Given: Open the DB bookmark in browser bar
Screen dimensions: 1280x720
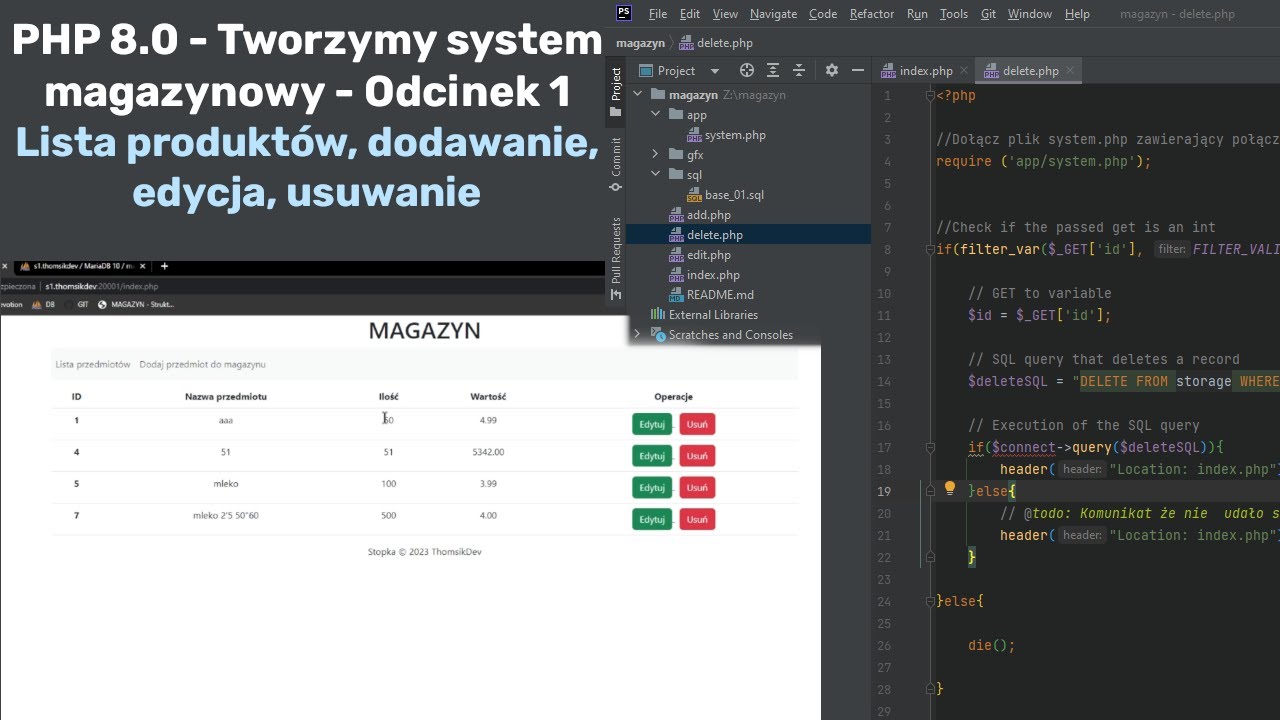Looking at the screenshot, I should click(43, 305).
